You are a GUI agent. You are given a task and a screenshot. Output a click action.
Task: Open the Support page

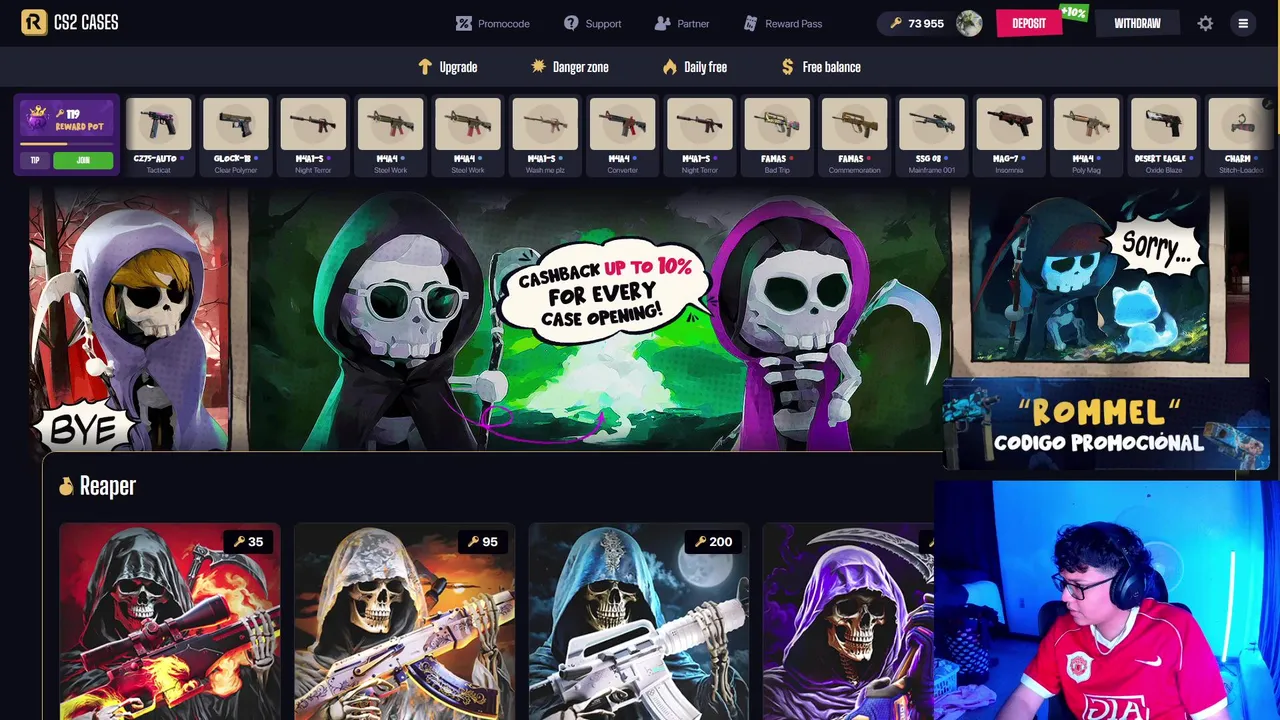[592, 23]
